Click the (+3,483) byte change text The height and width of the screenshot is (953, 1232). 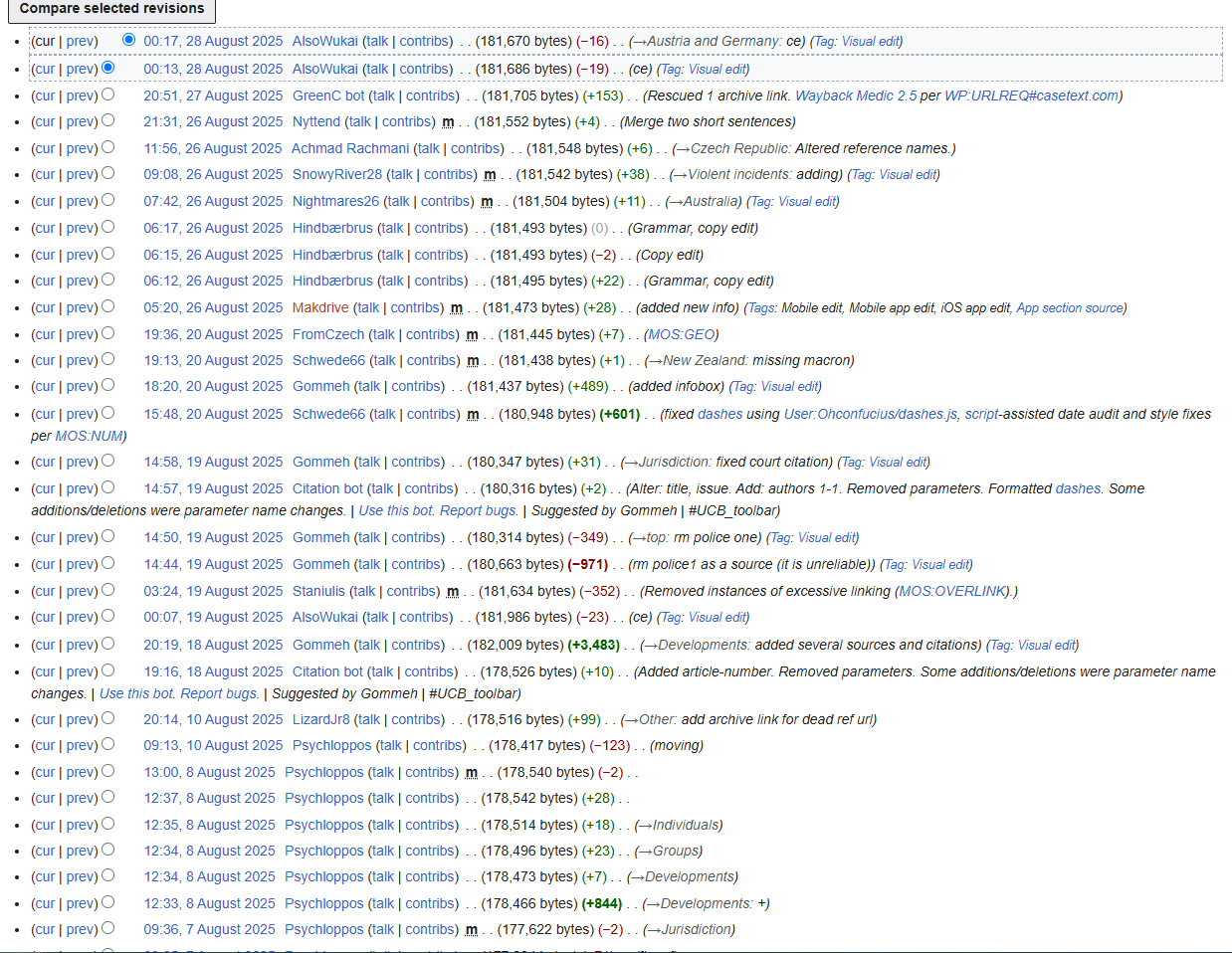tap(594, 645)
